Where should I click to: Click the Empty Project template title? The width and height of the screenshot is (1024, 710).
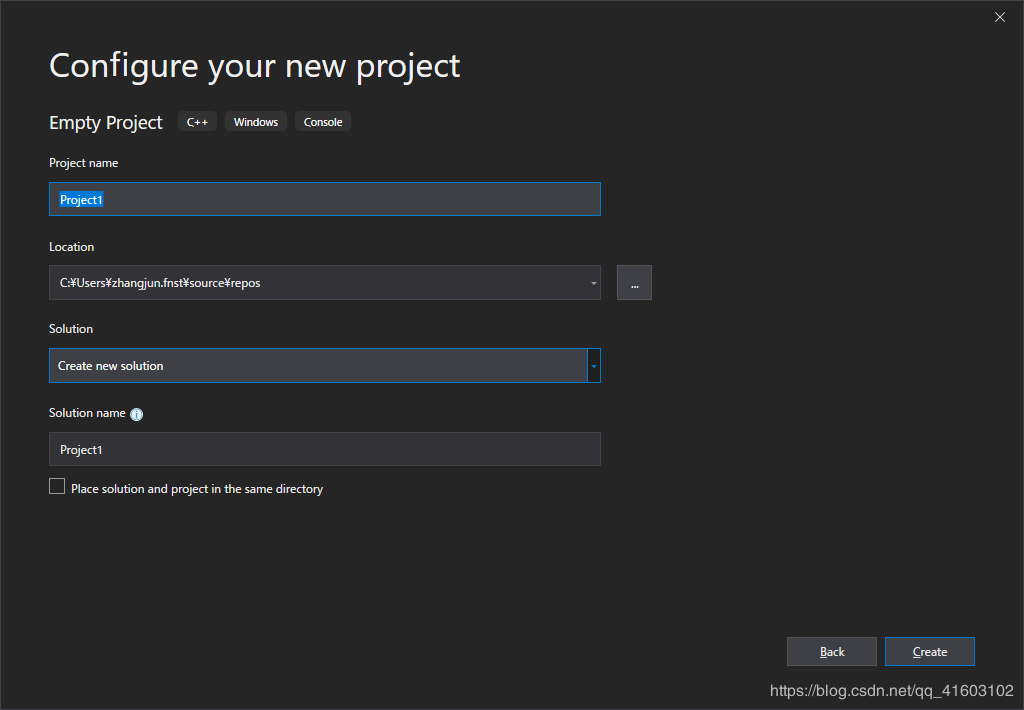tap(106, 123)
